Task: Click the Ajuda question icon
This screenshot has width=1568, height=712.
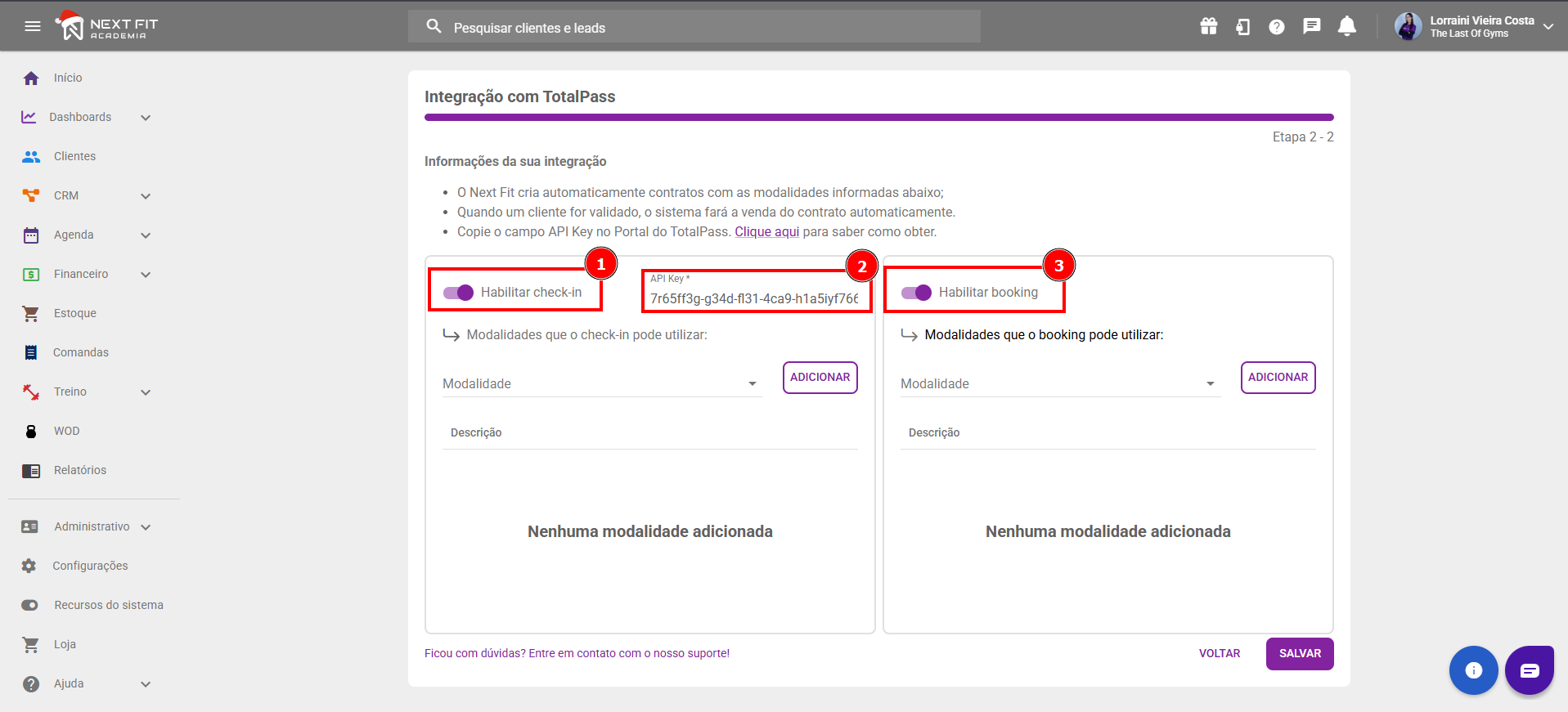Action: tap(31, 683)
